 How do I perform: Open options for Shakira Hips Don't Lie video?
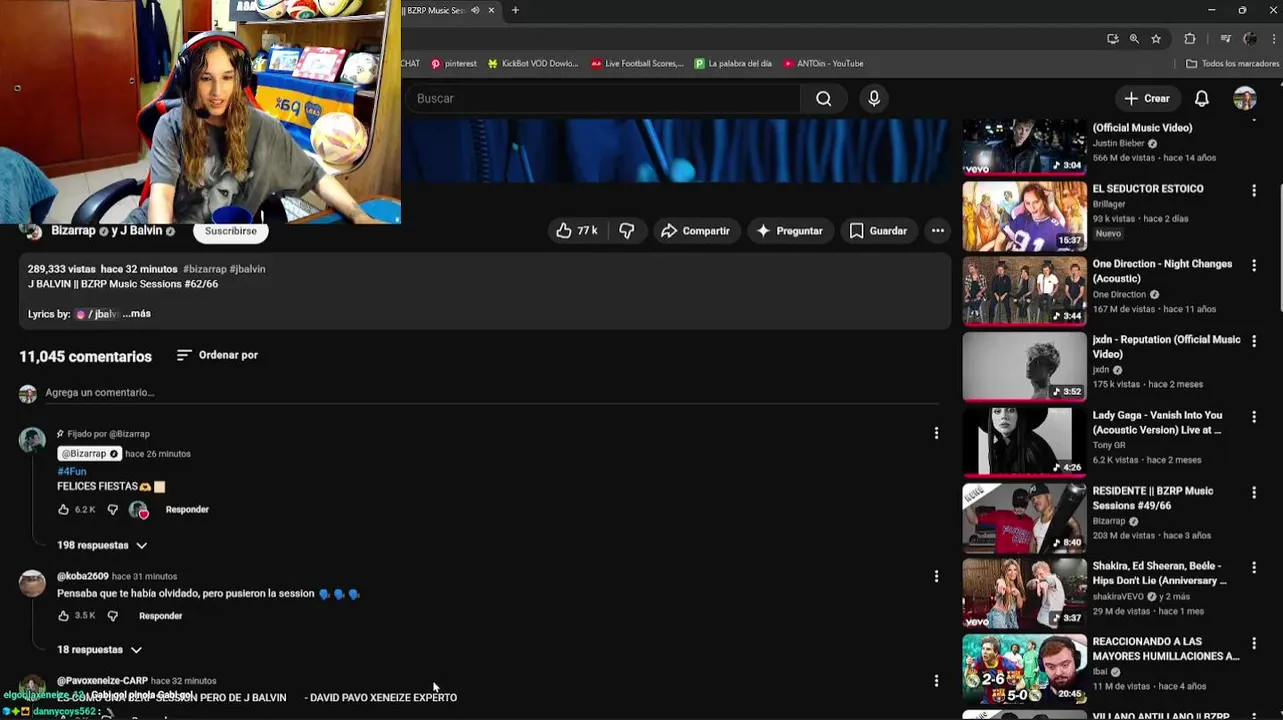click(x=1254, y=568)
